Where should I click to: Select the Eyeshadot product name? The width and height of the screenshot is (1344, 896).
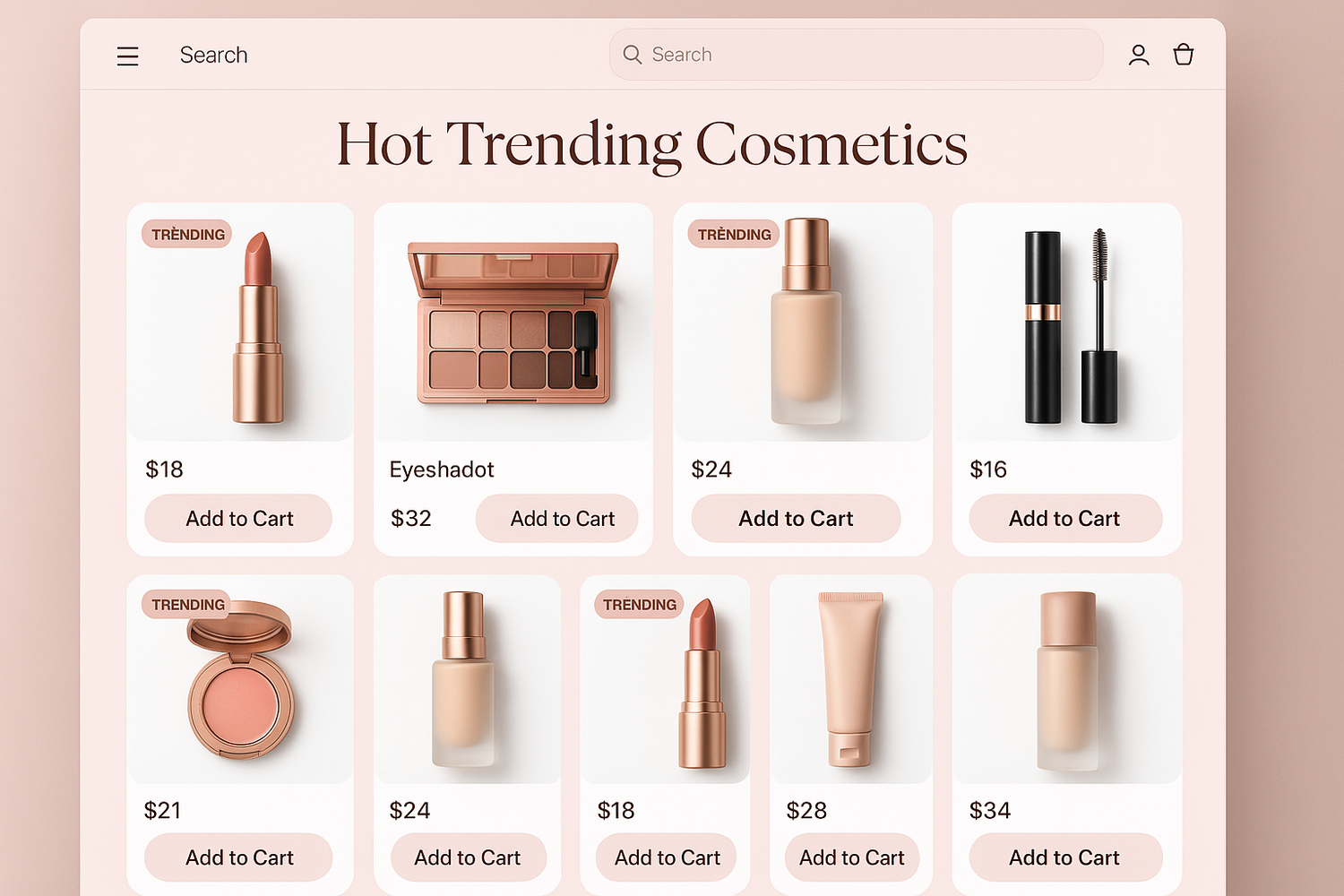(442, 470)
